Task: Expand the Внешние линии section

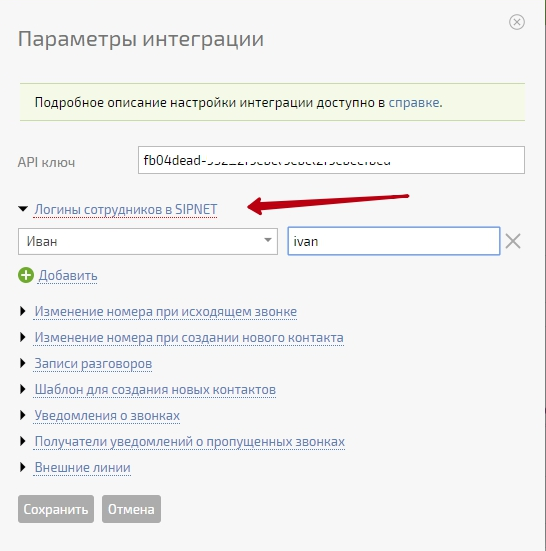Action: coord(82,468)
